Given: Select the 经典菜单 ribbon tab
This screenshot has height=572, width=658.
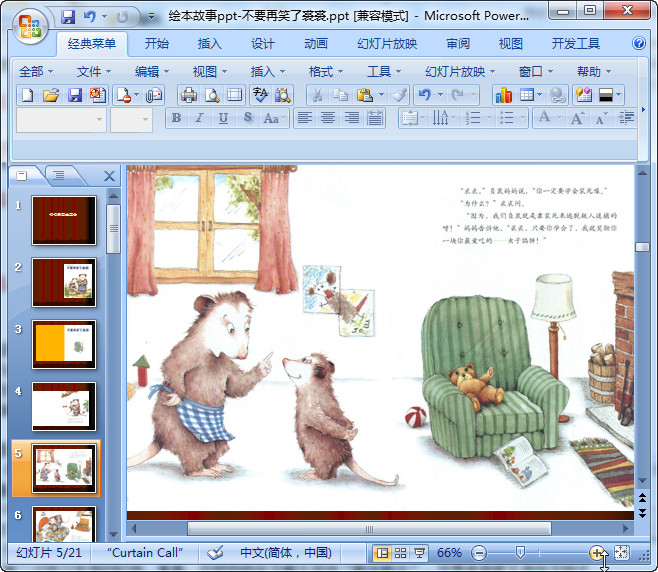Looking at the screenshot, I should pos(91,43).
